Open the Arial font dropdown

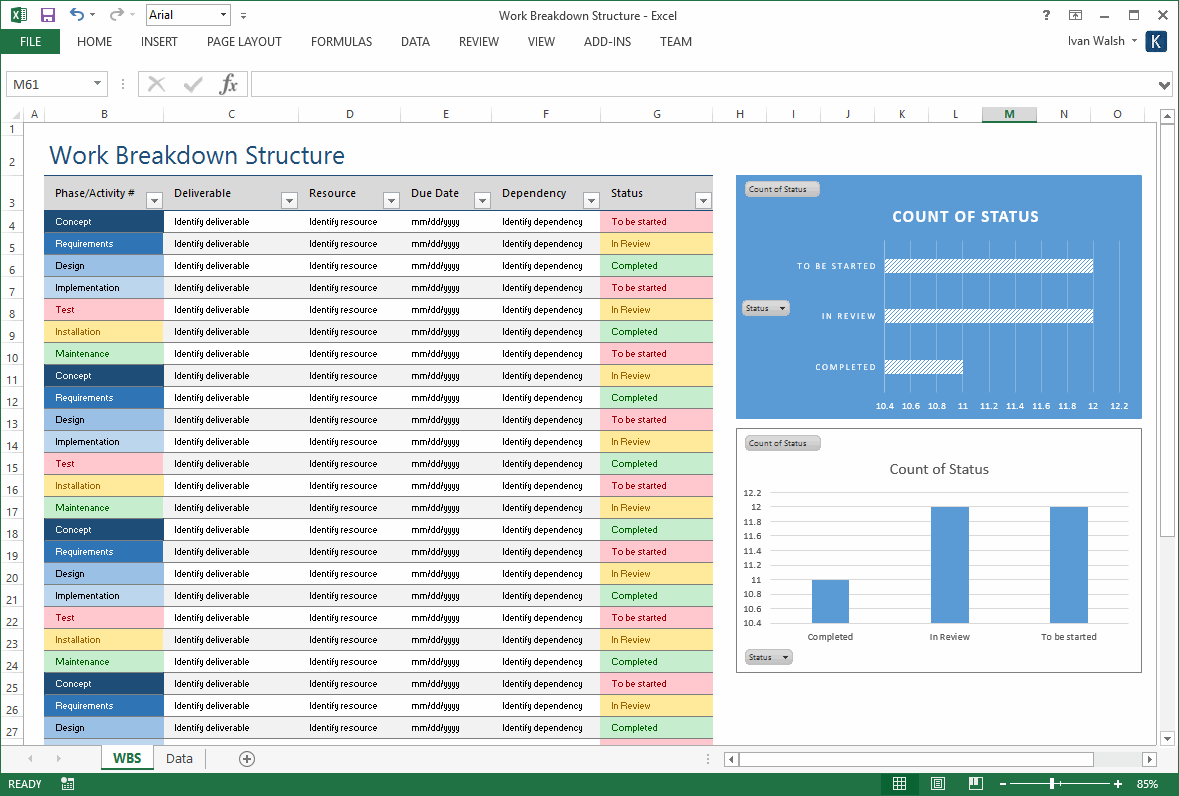point(224,15)
